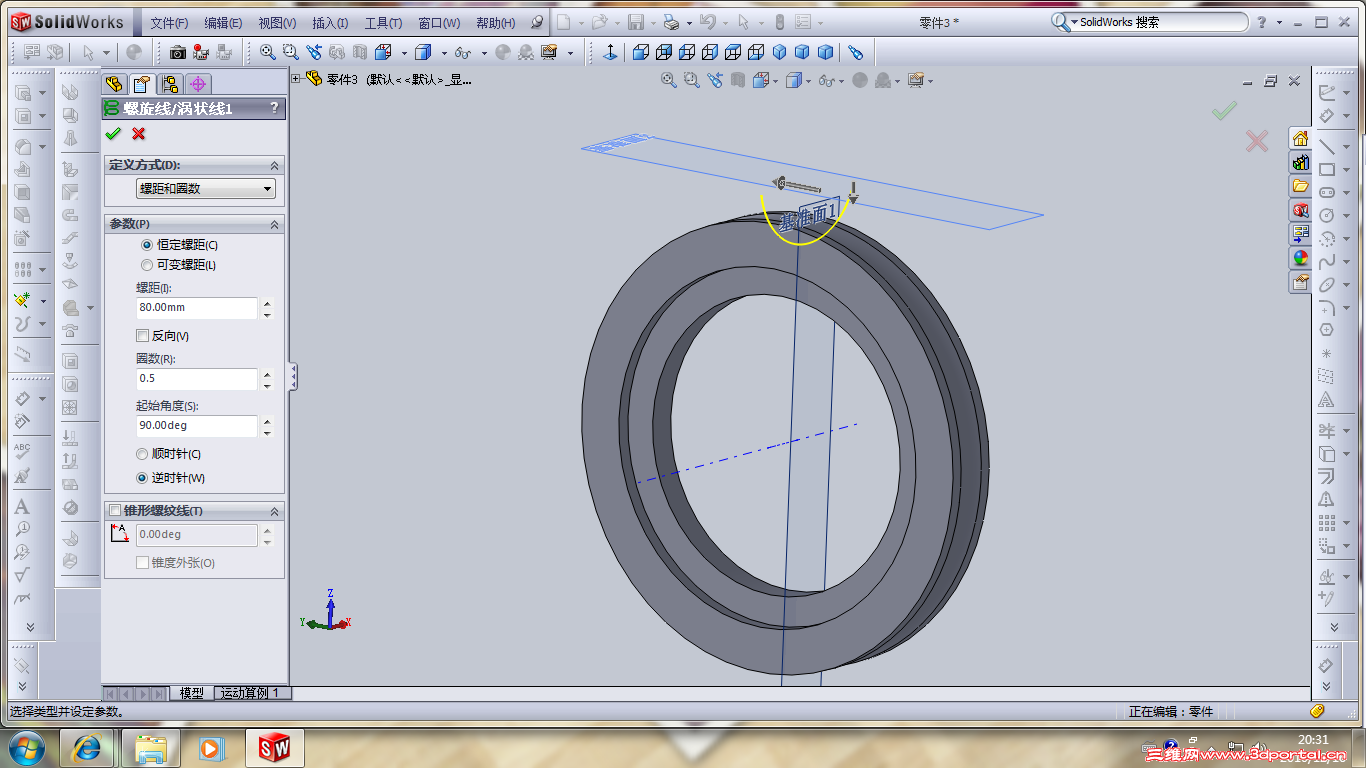Image resolution: width=1366 pixels, height=768 pixels.
Task: Open Windows Start menu orb
Action: 26,748
